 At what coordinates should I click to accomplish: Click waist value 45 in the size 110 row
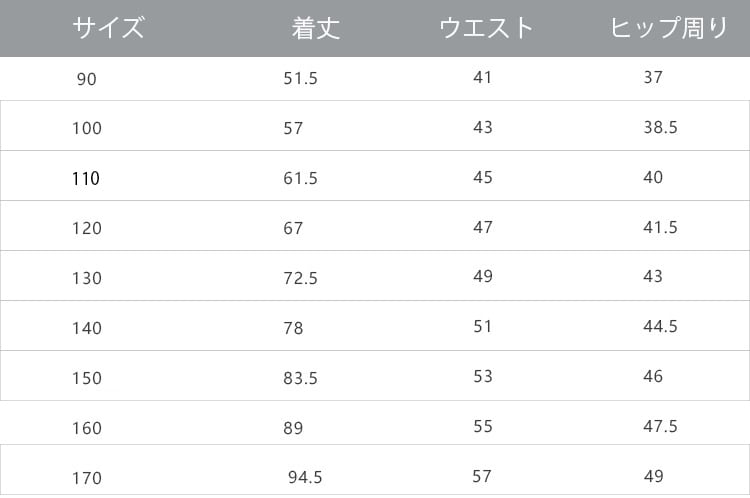point(483,177)
